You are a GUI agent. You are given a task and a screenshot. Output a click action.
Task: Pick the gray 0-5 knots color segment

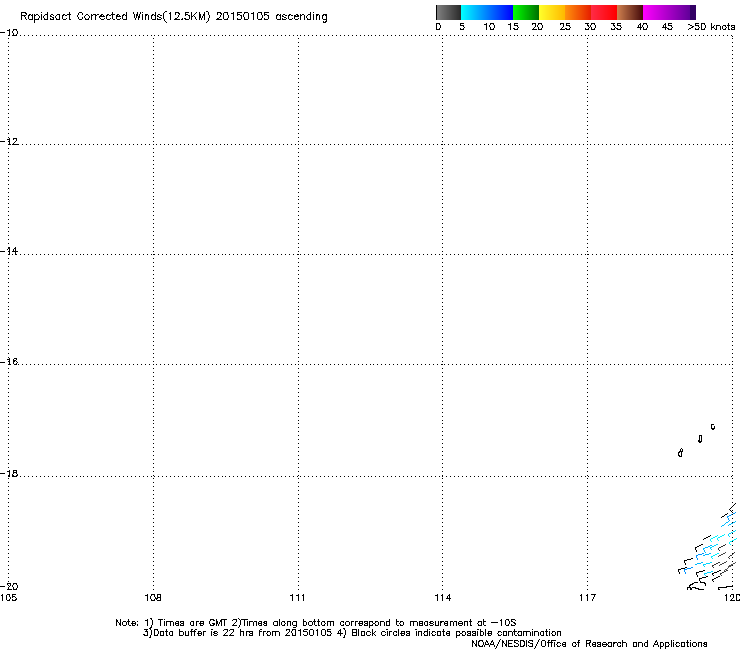tap(448, 12)
